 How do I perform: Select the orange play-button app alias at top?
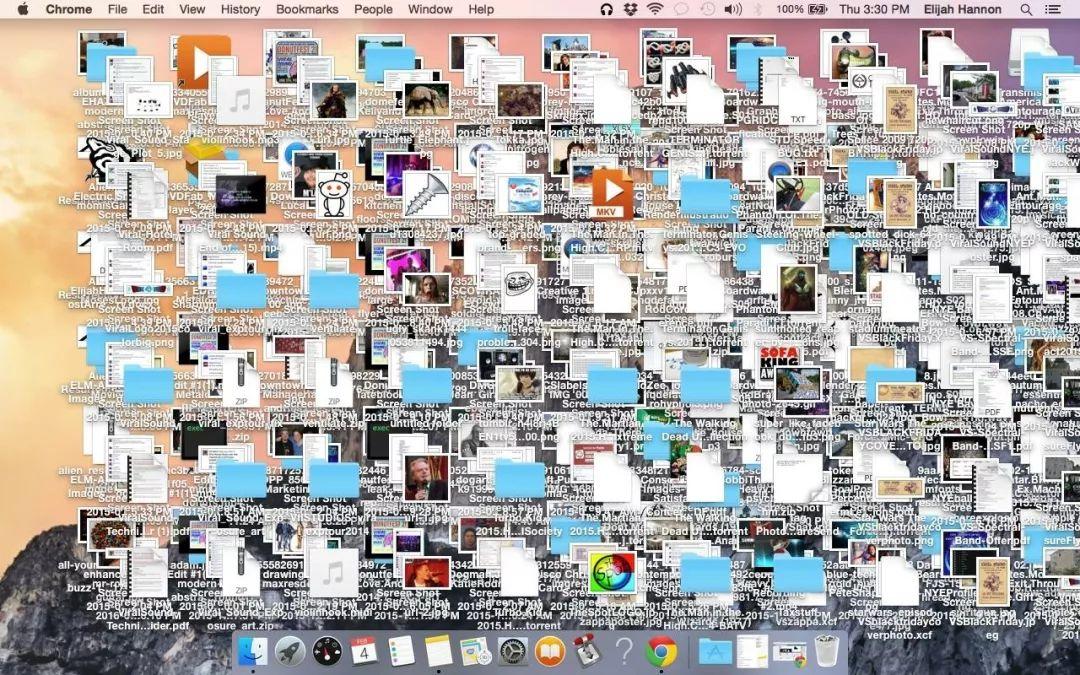tap(203, 63)
